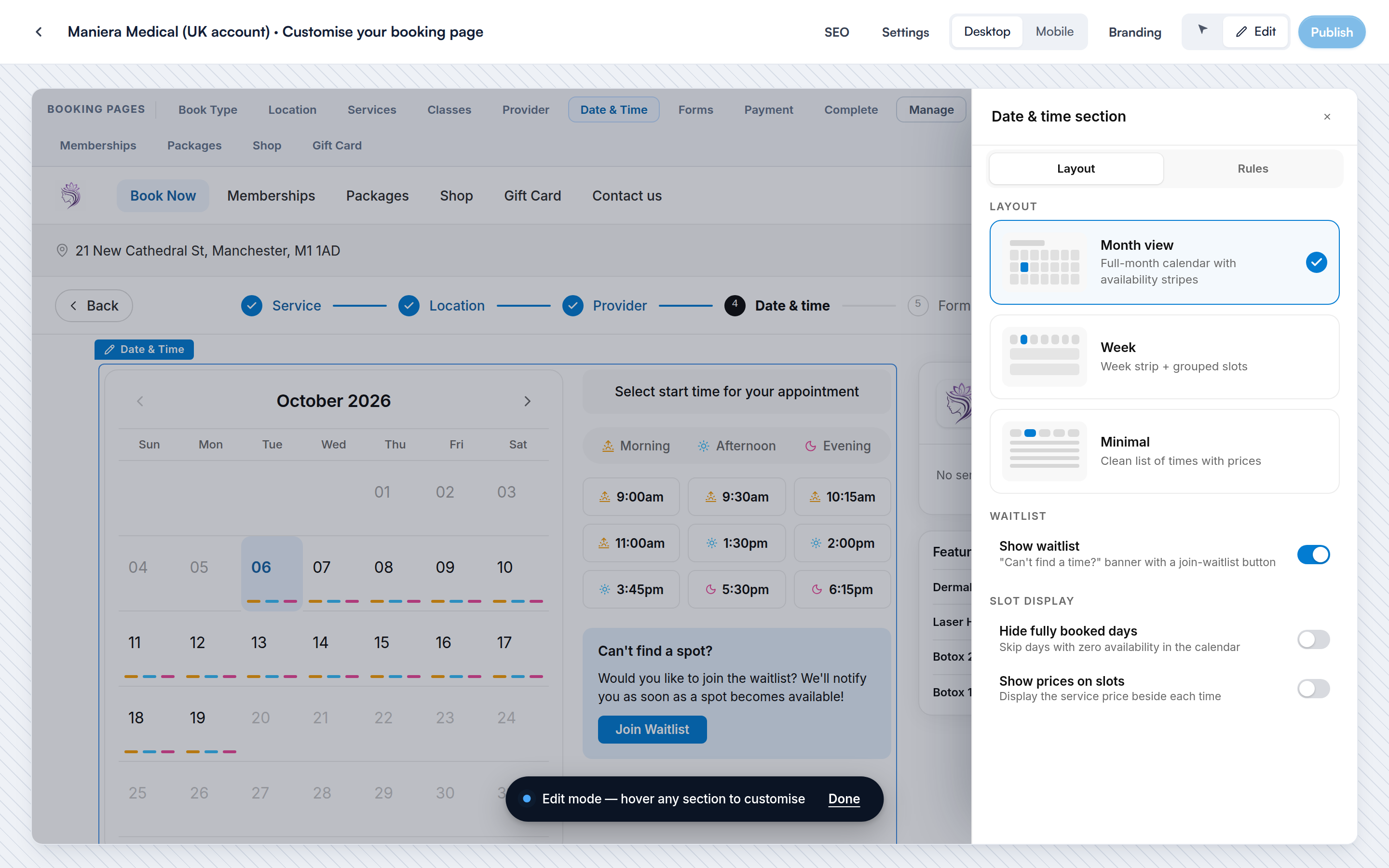The height and width of the screenshot is (868, 1389).
Task: Go to previous month in calendar
Action: pyautogui.click(x=140, y=401)
